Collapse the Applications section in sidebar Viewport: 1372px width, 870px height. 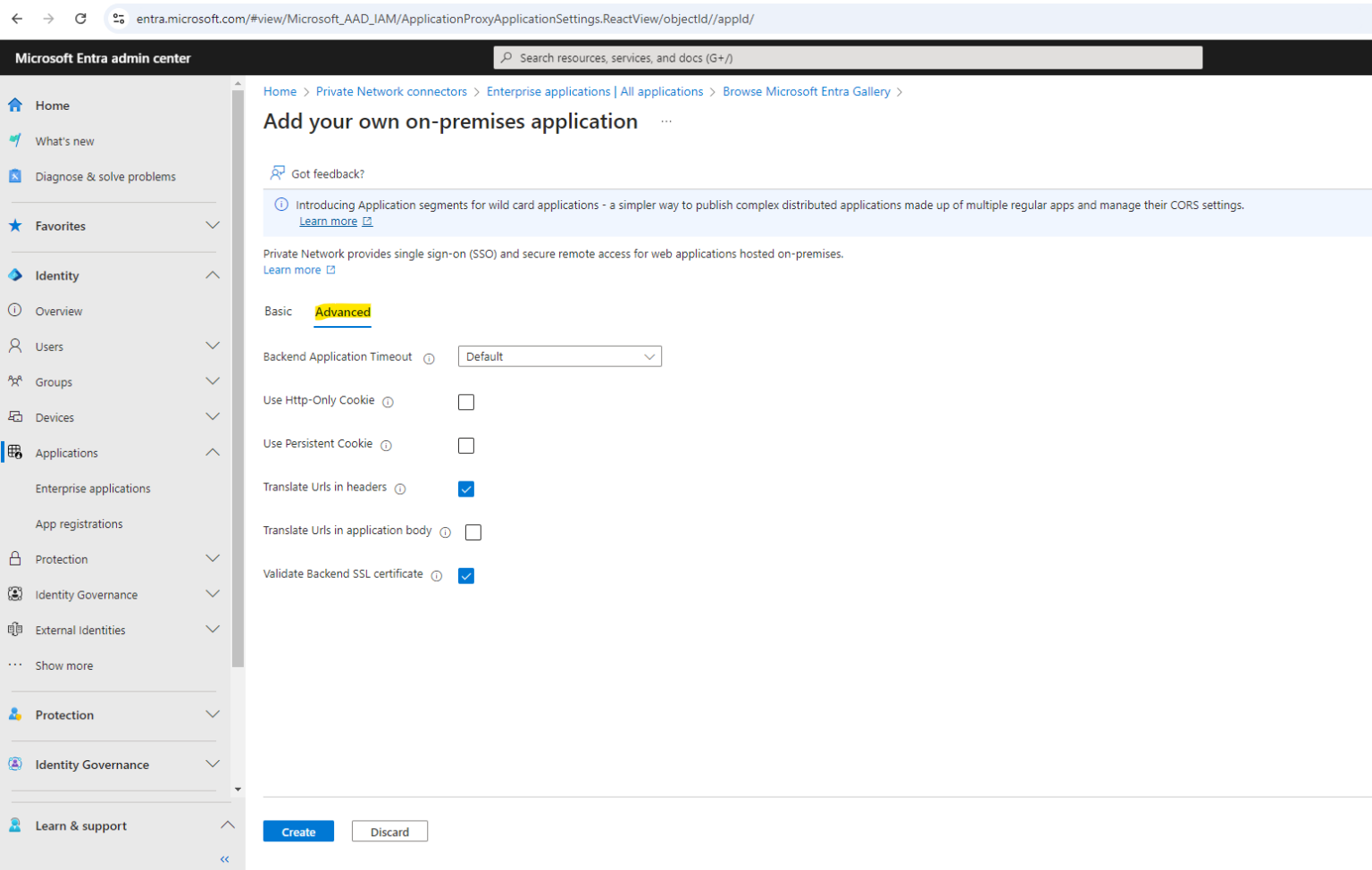213,453
